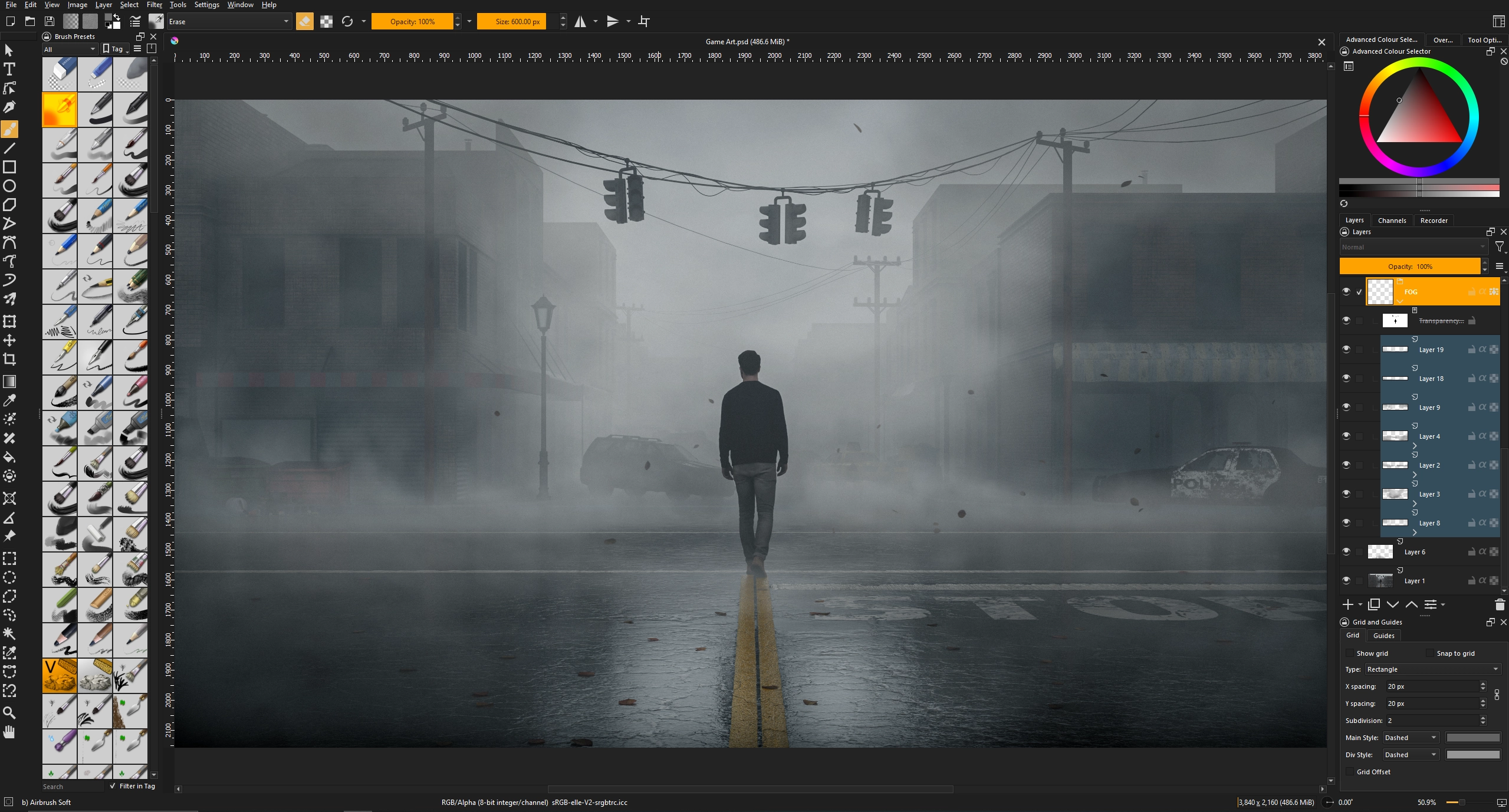
Task: Select the Fill bucket tool
Action: tap(9, 457)
